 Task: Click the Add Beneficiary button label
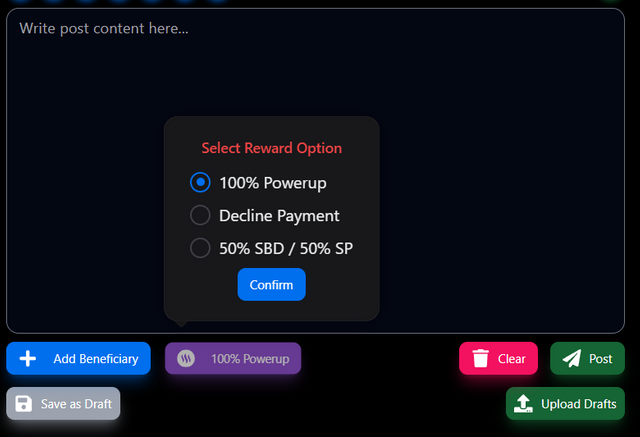coord(96,359)
